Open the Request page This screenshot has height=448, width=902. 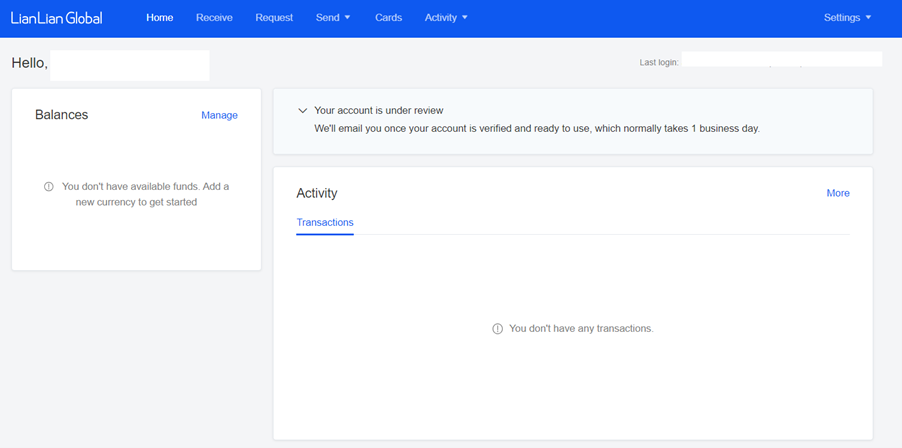274,18
